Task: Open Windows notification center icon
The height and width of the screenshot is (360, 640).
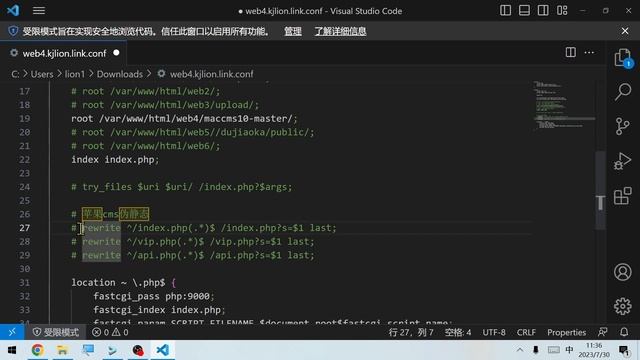Action: tap(624, 350)
